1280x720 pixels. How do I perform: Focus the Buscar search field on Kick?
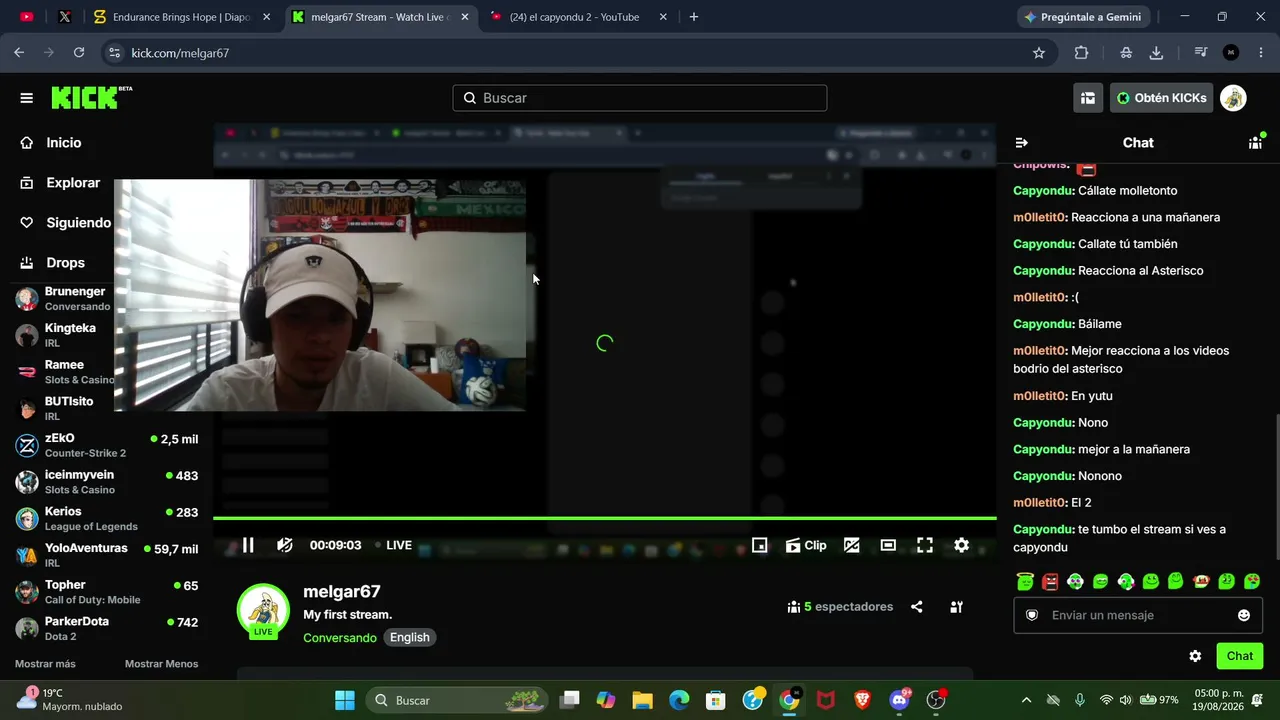click(640, 98)
